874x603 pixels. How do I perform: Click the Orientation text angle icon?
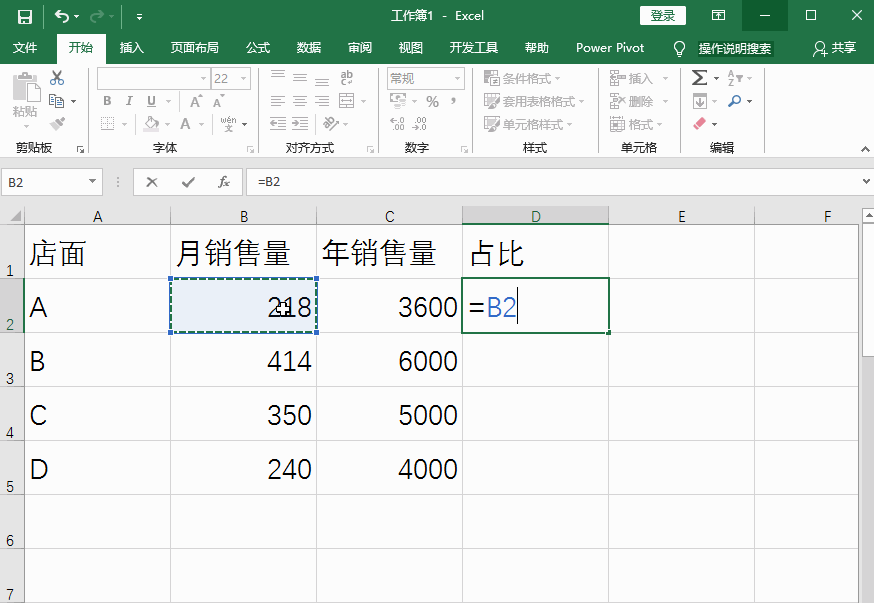(x=331, y=123)
